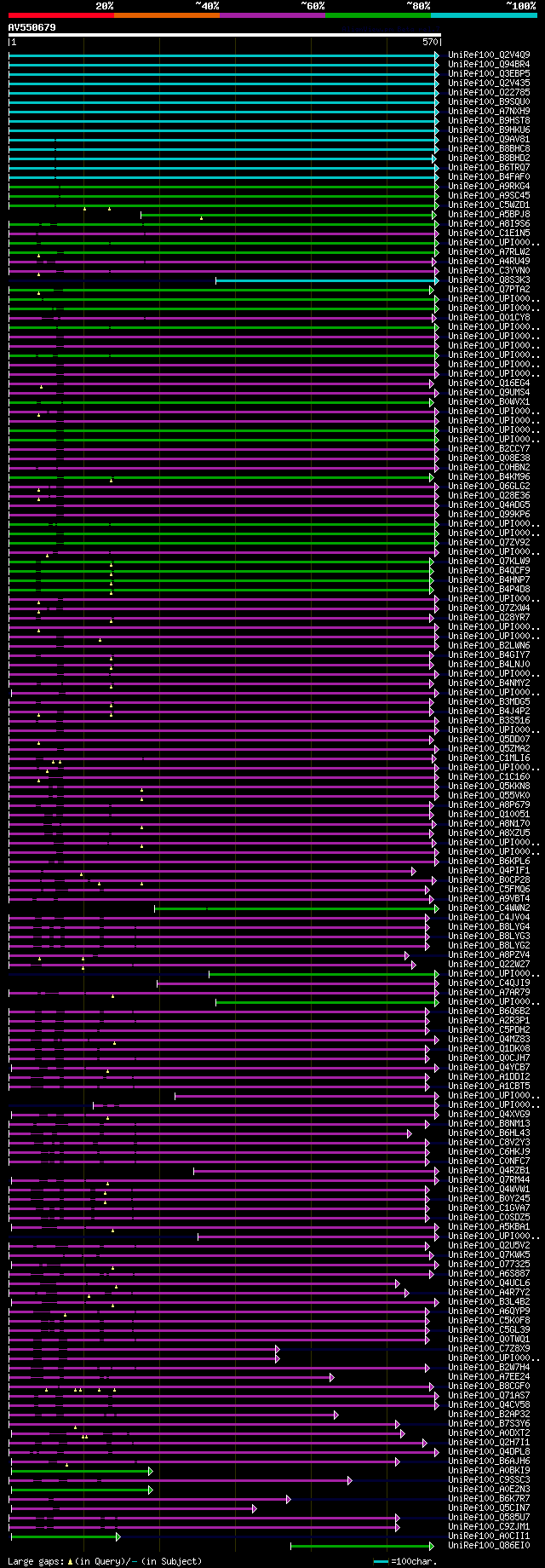Select the UniRef100_C5WZD1 entry
The image size is (545, 1568).
[x=489, y=205]
